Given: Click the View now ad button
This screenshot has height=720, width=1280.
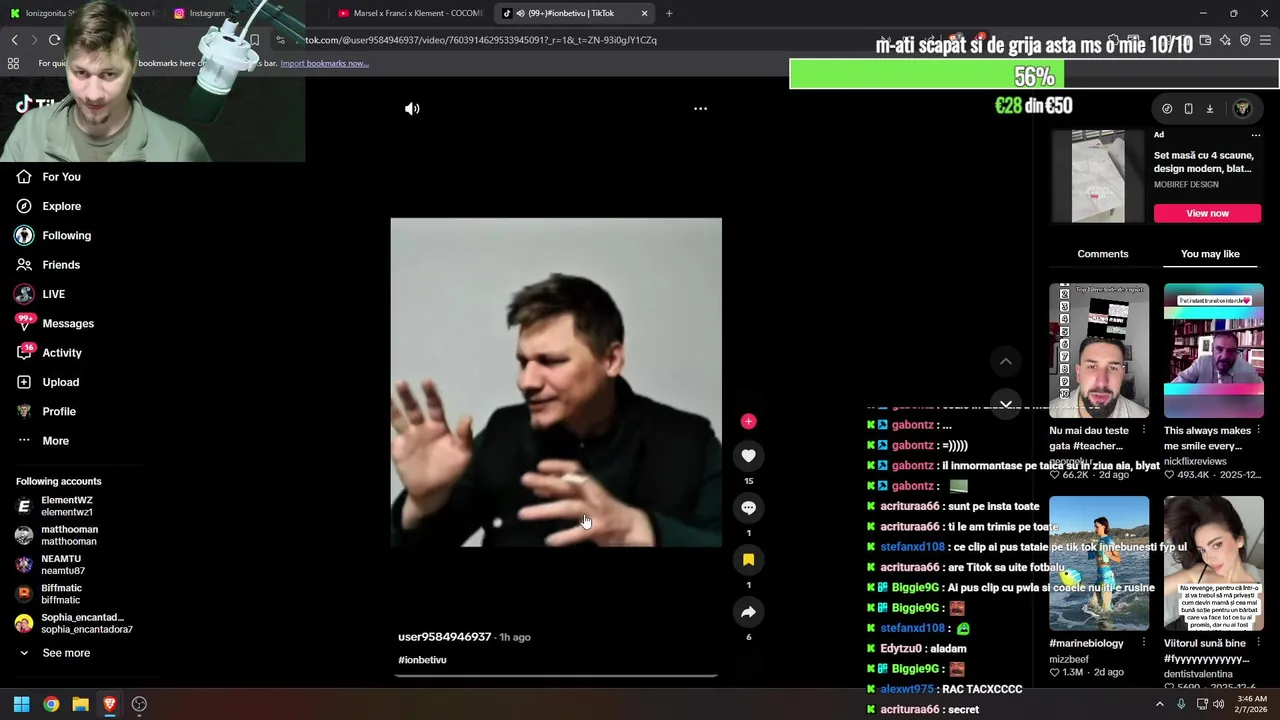Looking at the screenshot, I should pos(1207,213).
